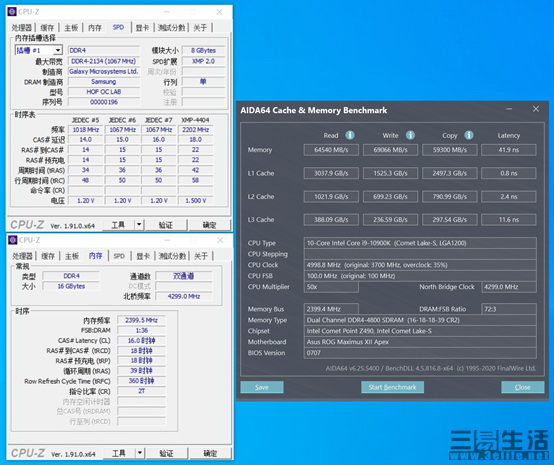Click the Motherboard field Asus ROG Maximus XII Apex

pos(420,342)
